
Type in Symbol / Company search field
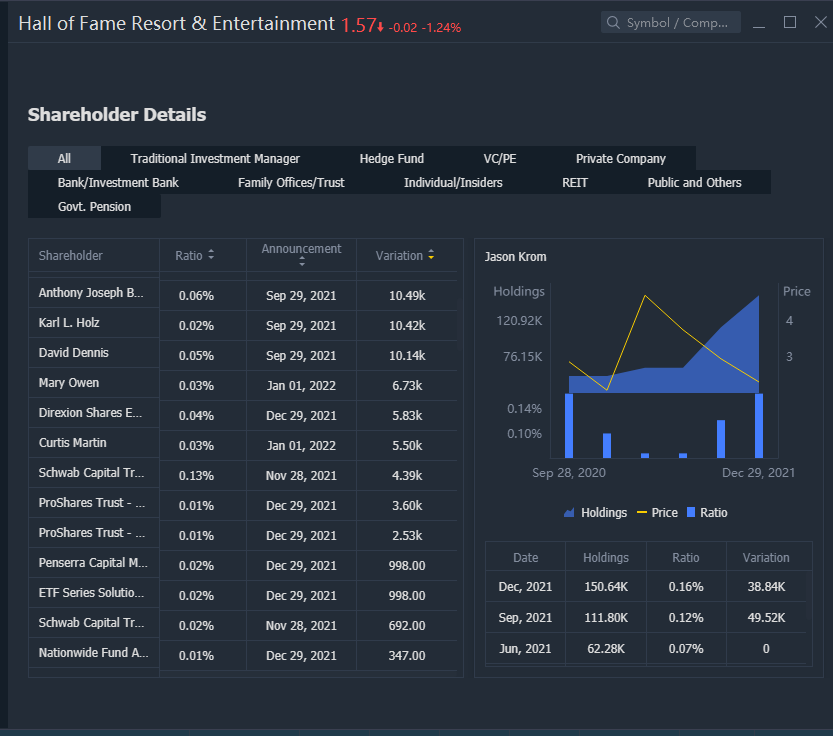pos(678,23)
